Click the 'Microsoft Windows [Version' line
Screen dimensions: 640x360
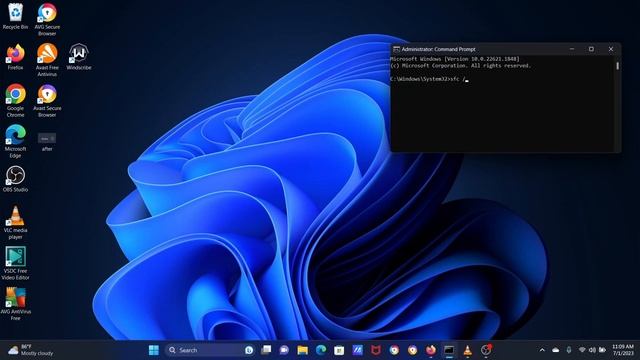coord(455,59)
